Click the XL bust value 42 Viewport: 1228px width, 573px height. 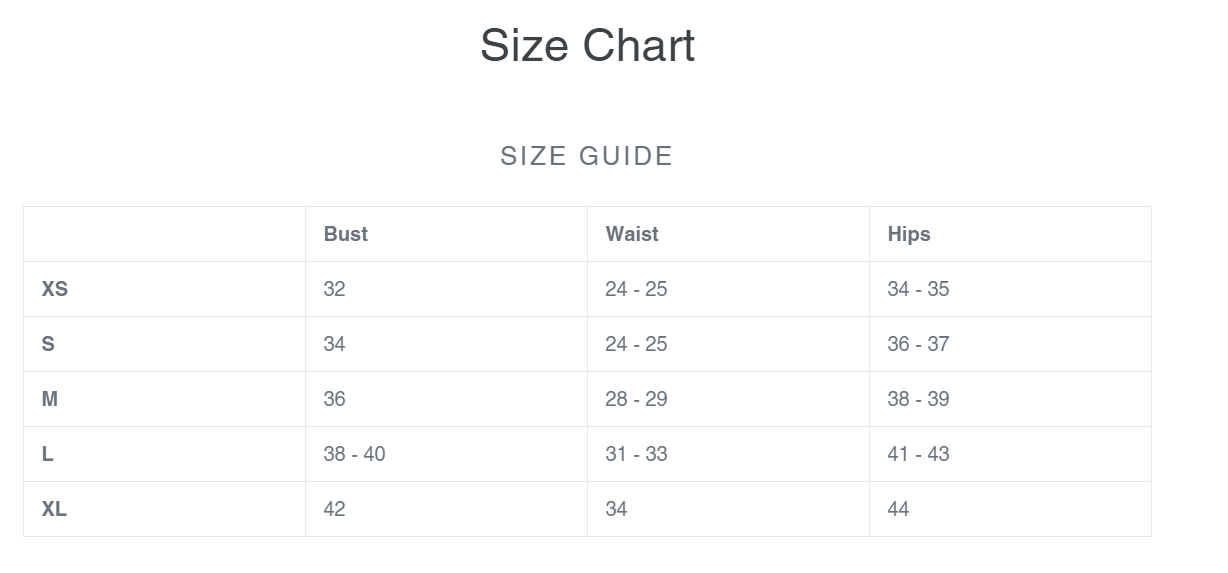(x=334, y=509)
